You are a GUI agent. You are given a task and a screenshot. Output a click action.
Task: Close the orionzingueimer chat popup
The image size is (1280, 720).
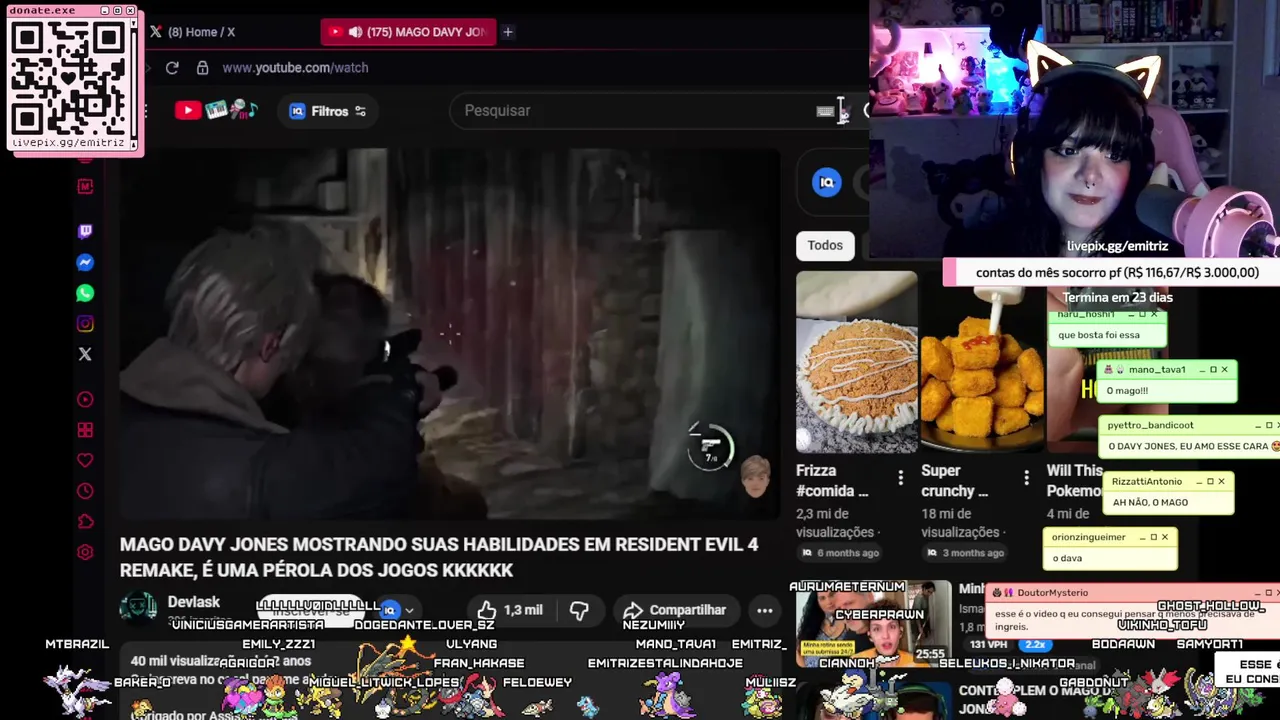pyautogui.click(x=1164, y=537)
